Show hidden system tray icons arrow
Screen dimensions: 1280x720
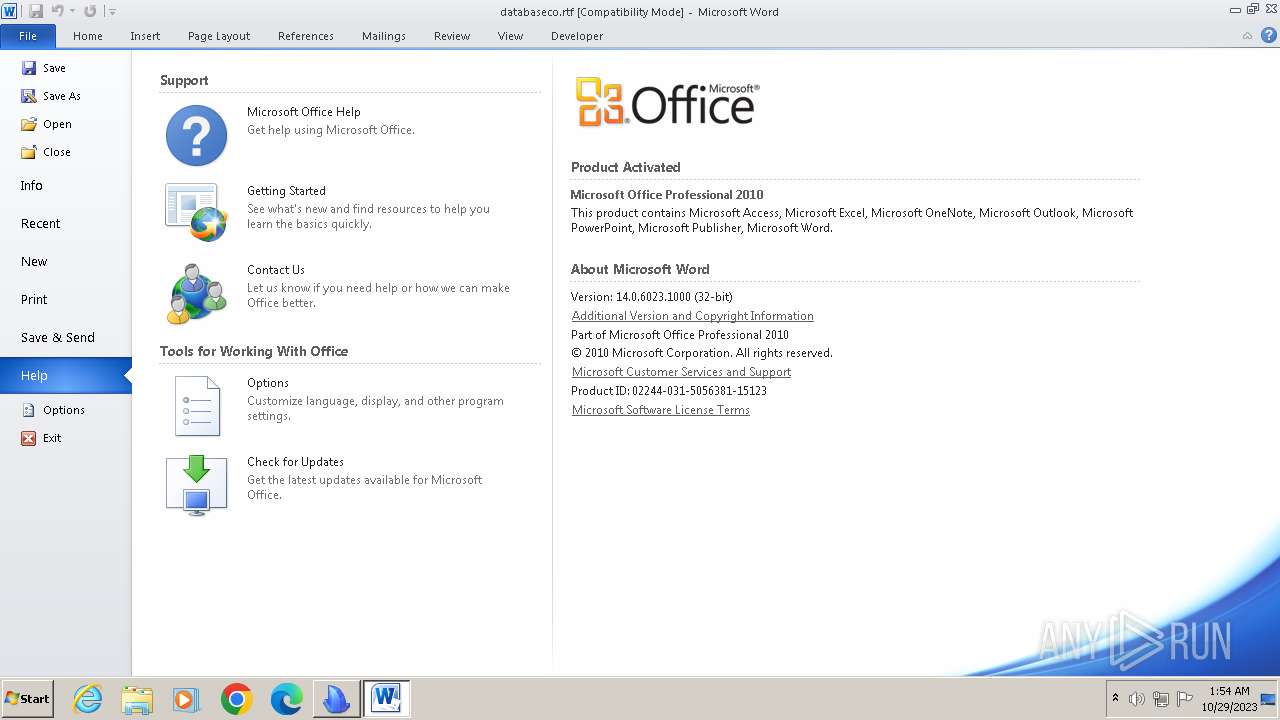click(1115, 699)
